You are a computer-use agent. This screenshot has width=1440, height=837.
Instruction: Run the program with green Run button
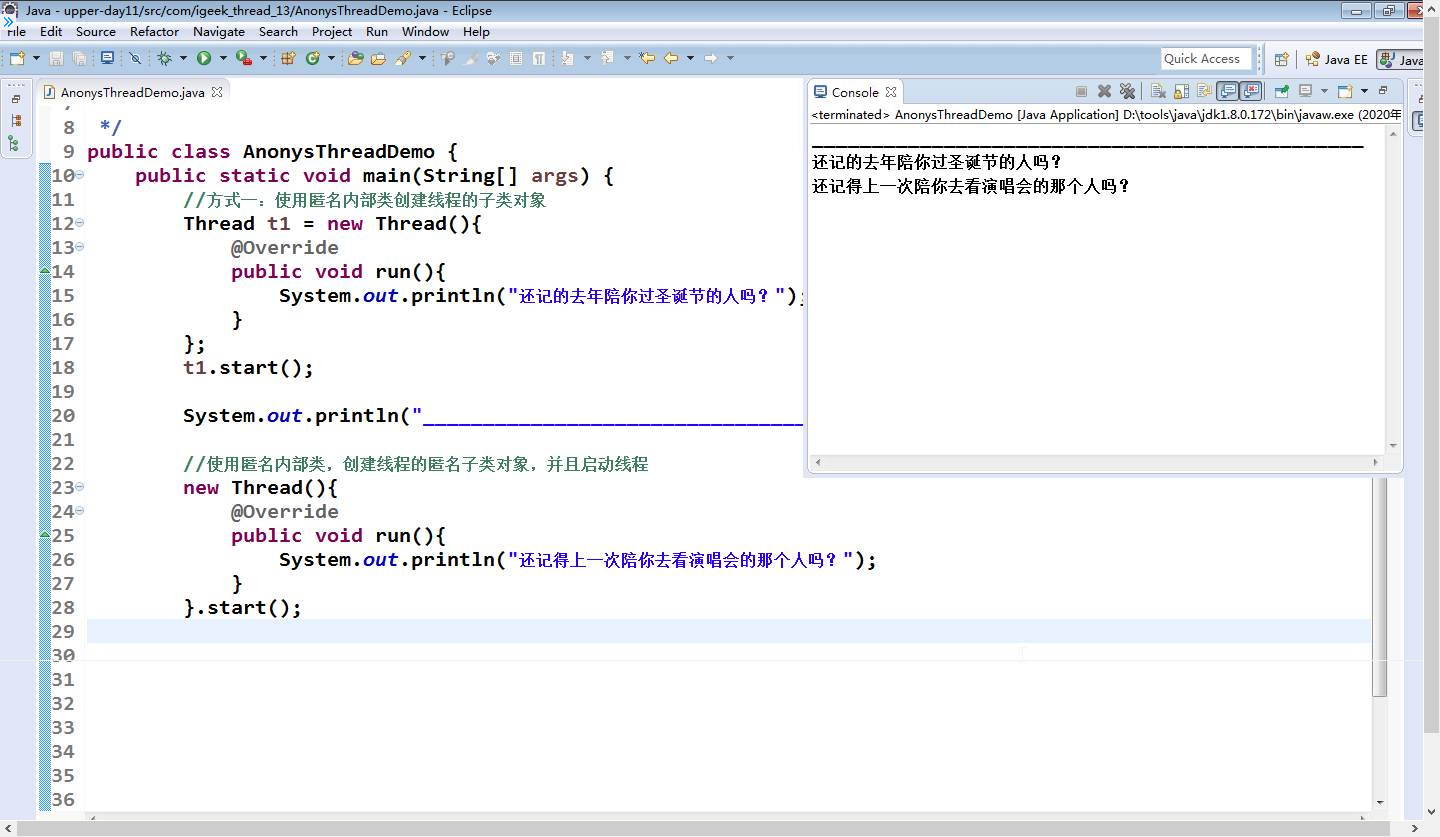[x=204, y=58]
